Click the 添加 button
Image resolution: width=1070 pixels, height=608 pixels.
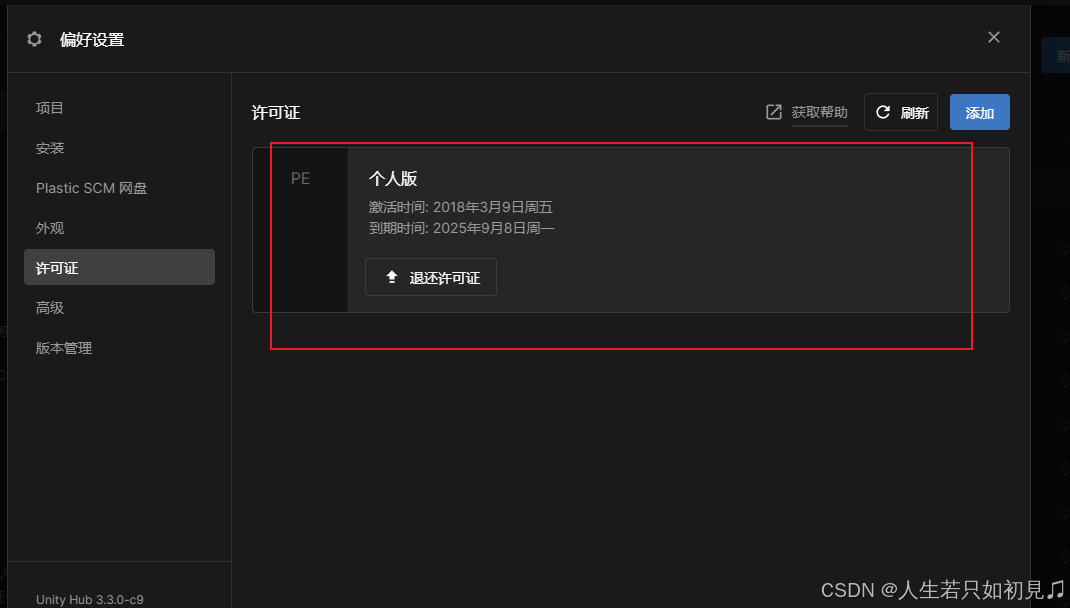pos(979,113)
